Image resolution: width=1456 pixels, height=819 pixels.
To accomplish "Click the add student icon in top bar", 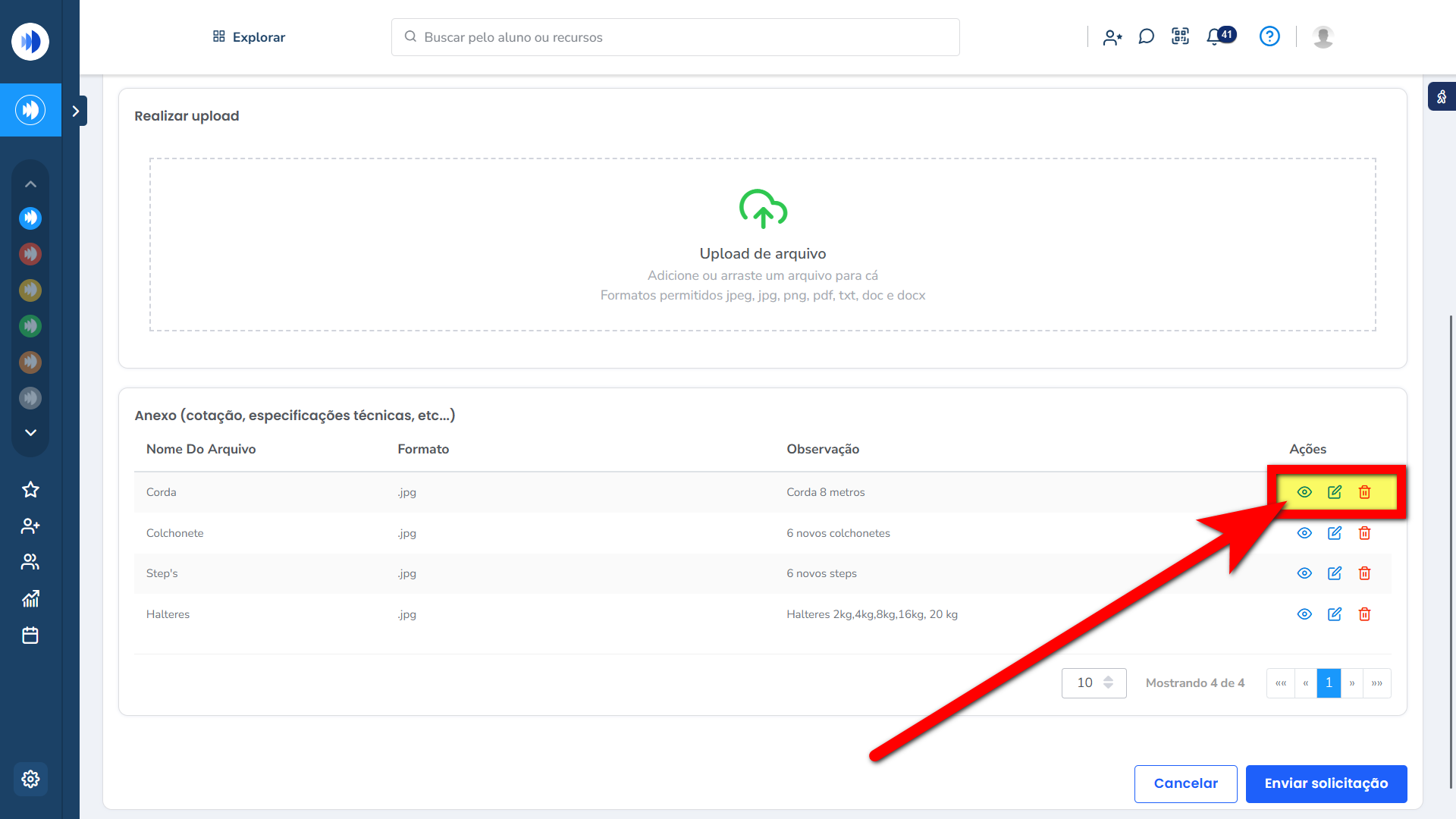I will click(x=1112, y=37).
